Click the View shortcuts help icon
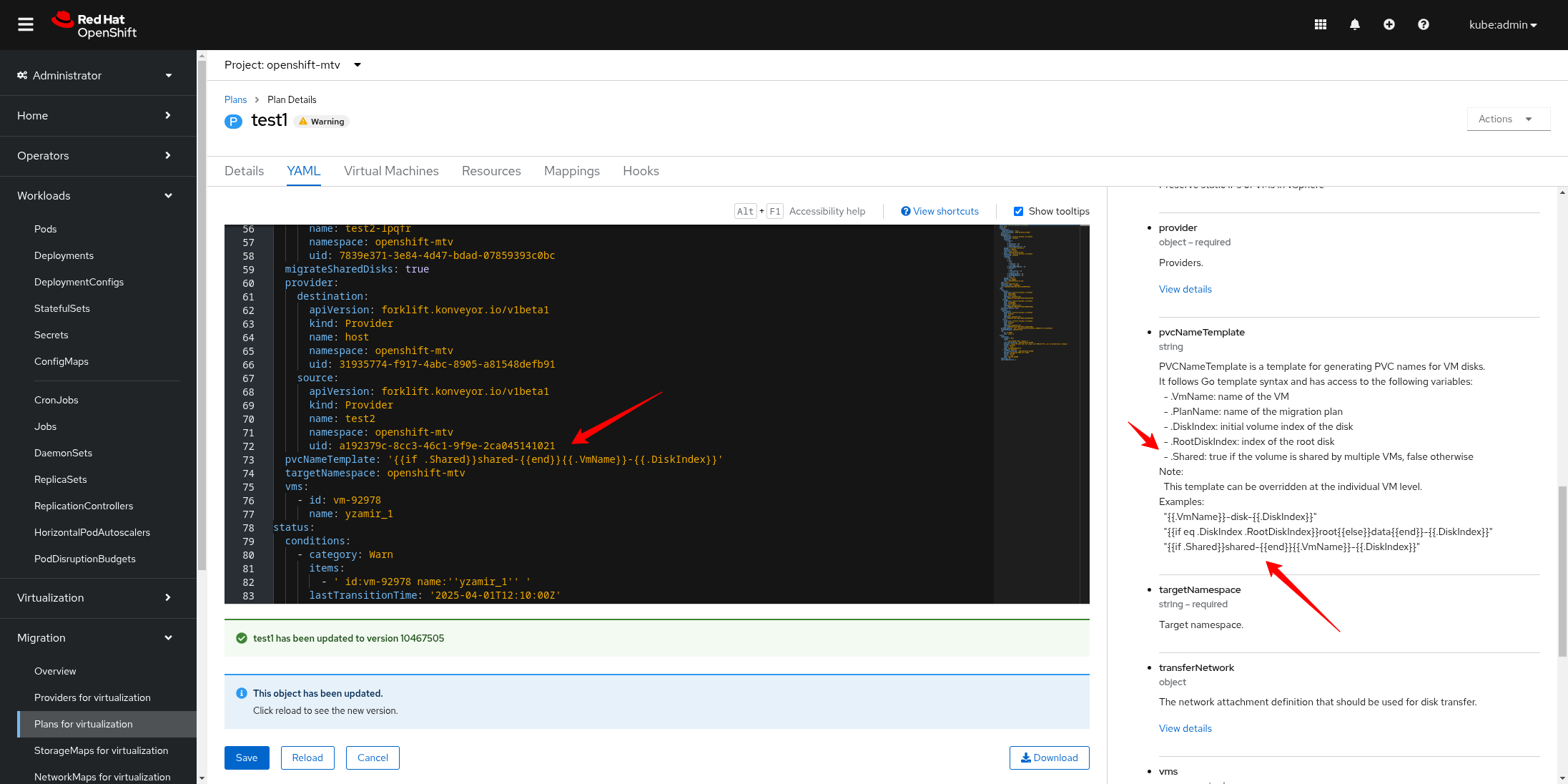 coord(905,211)
